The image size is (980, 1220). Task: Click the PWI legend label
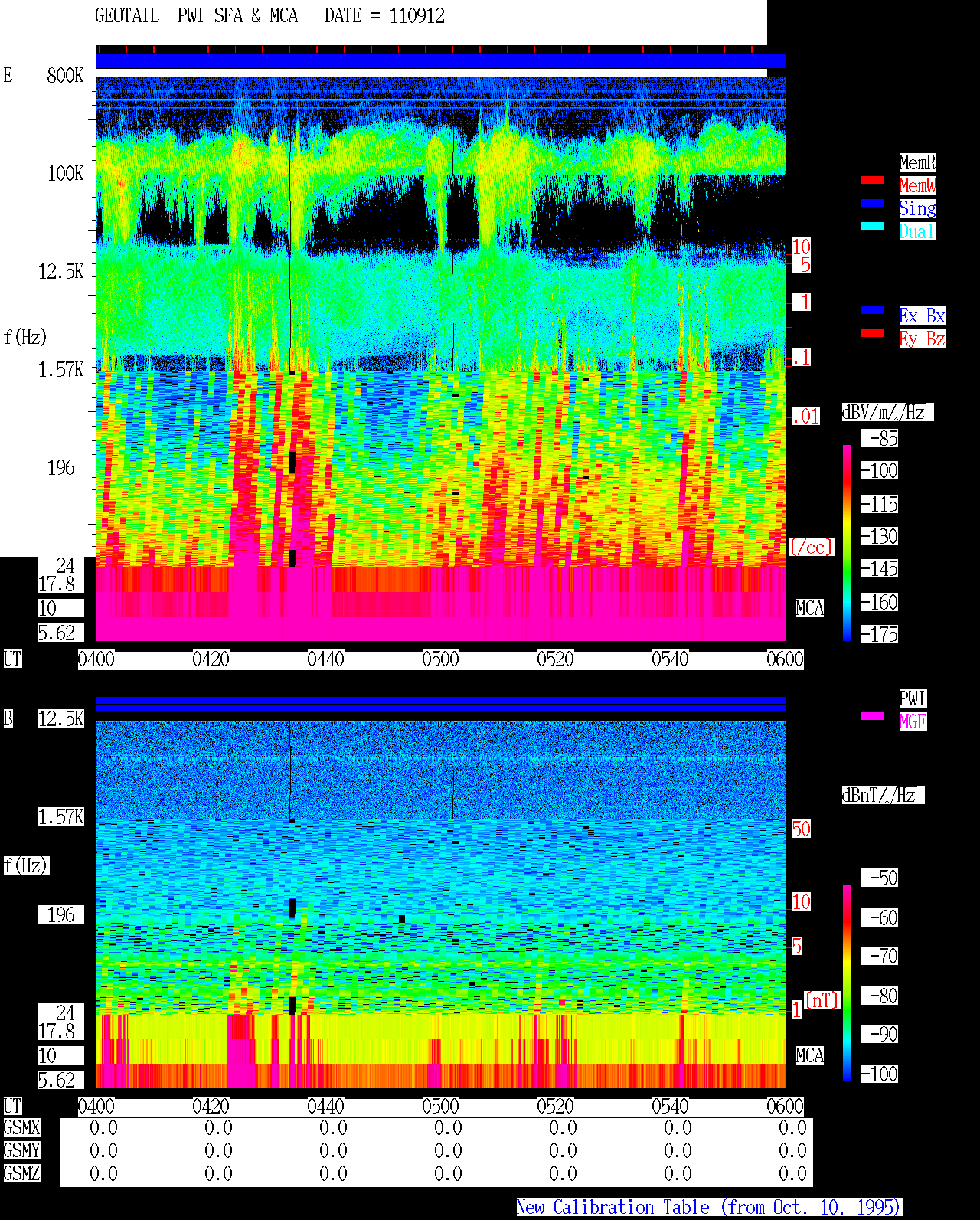click(913, 698)
